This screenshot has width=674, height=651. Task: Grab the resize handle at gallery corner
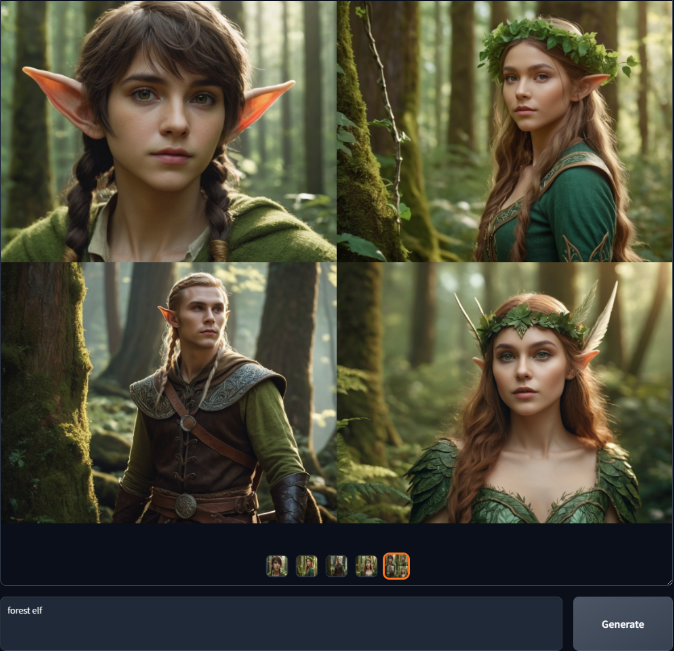point(669,582)
